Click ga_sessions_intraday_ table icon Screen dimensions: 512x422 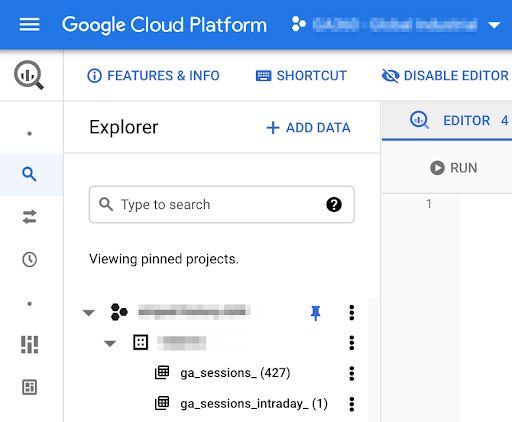[x=162, y=403]
